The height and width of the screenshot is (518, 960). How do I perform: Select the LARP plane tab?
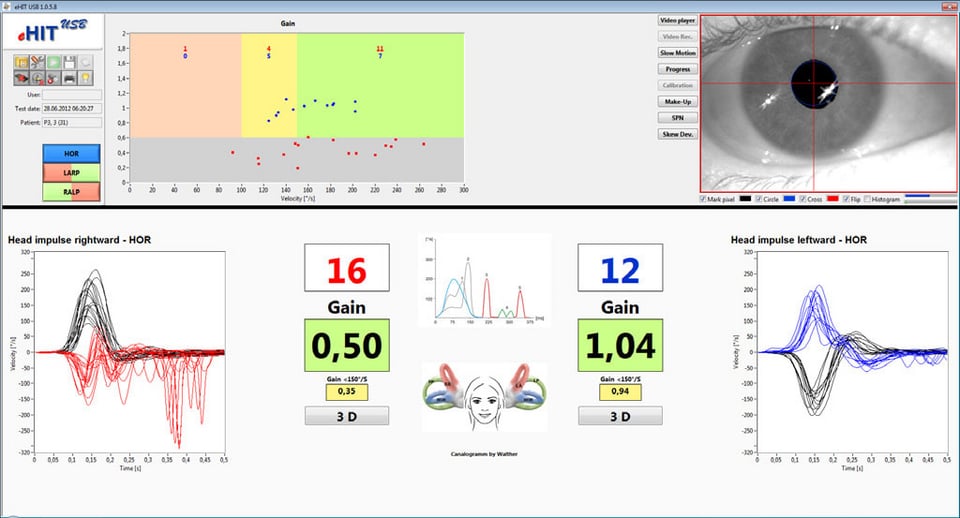tap(71, 173)
